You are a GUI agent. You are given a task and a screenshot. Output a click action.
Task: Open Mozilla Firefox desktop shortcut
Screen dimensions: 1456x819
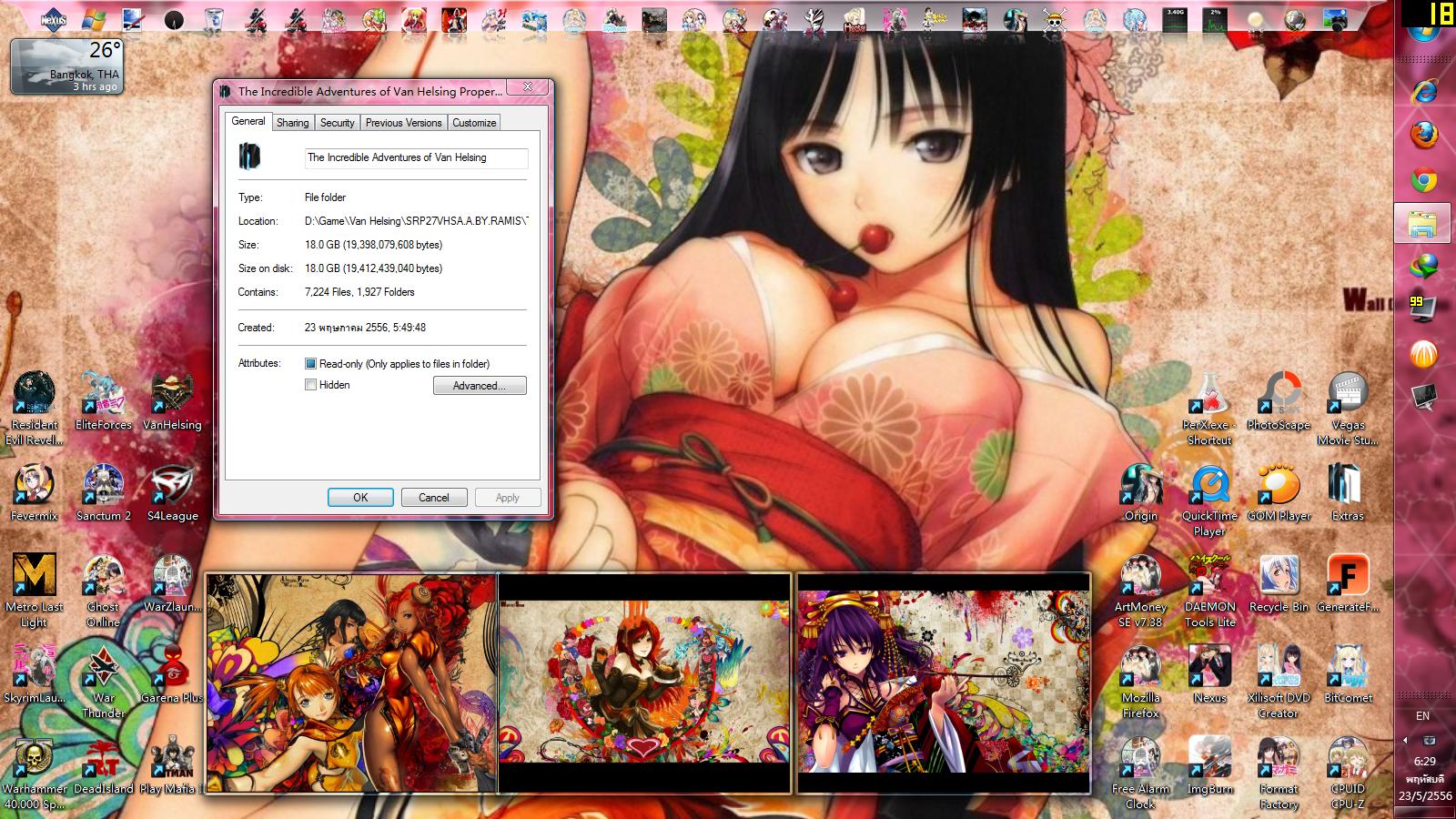1140,682
